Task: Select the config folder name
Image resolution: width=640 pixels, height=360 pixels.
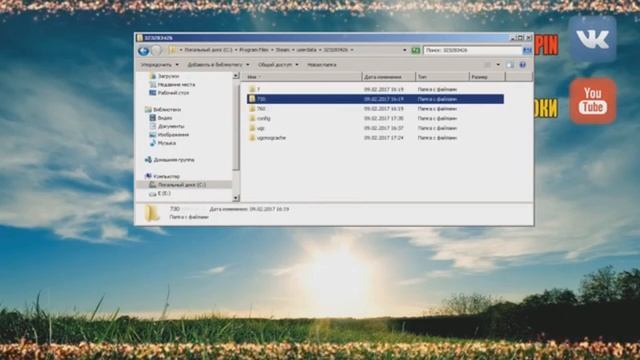Action: click(x=264, y=118)
